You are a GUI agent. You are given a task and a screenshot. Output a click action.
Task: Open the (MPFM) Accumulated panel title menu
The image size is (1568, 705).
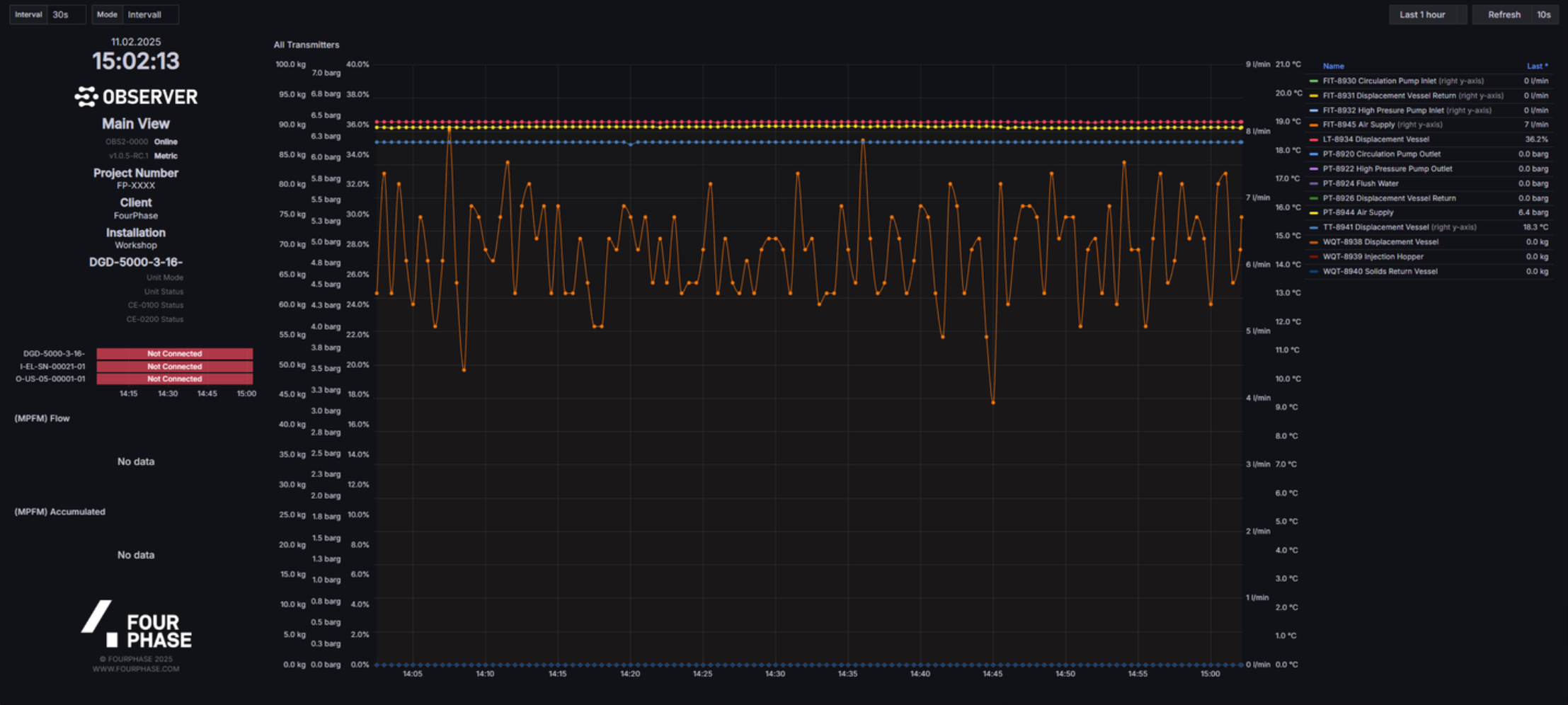point(59,512)
